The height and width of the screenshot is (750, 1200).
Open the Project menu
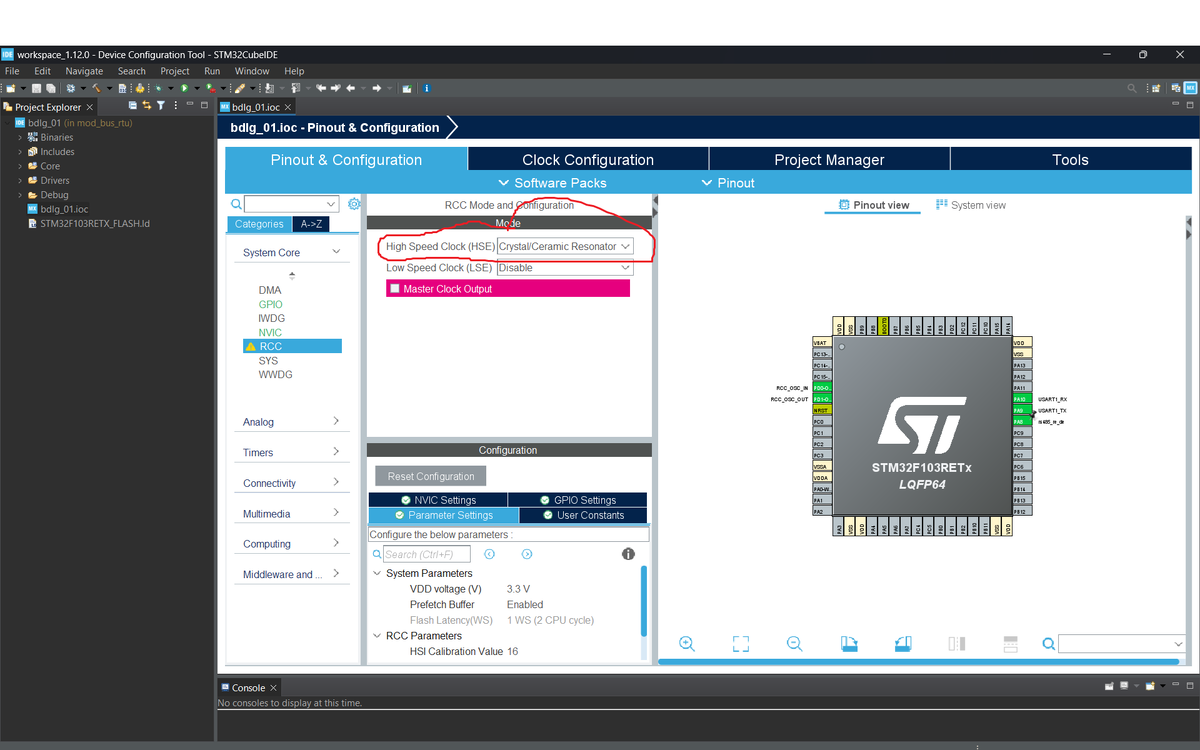pyautogui.click(x=175, y=71)
